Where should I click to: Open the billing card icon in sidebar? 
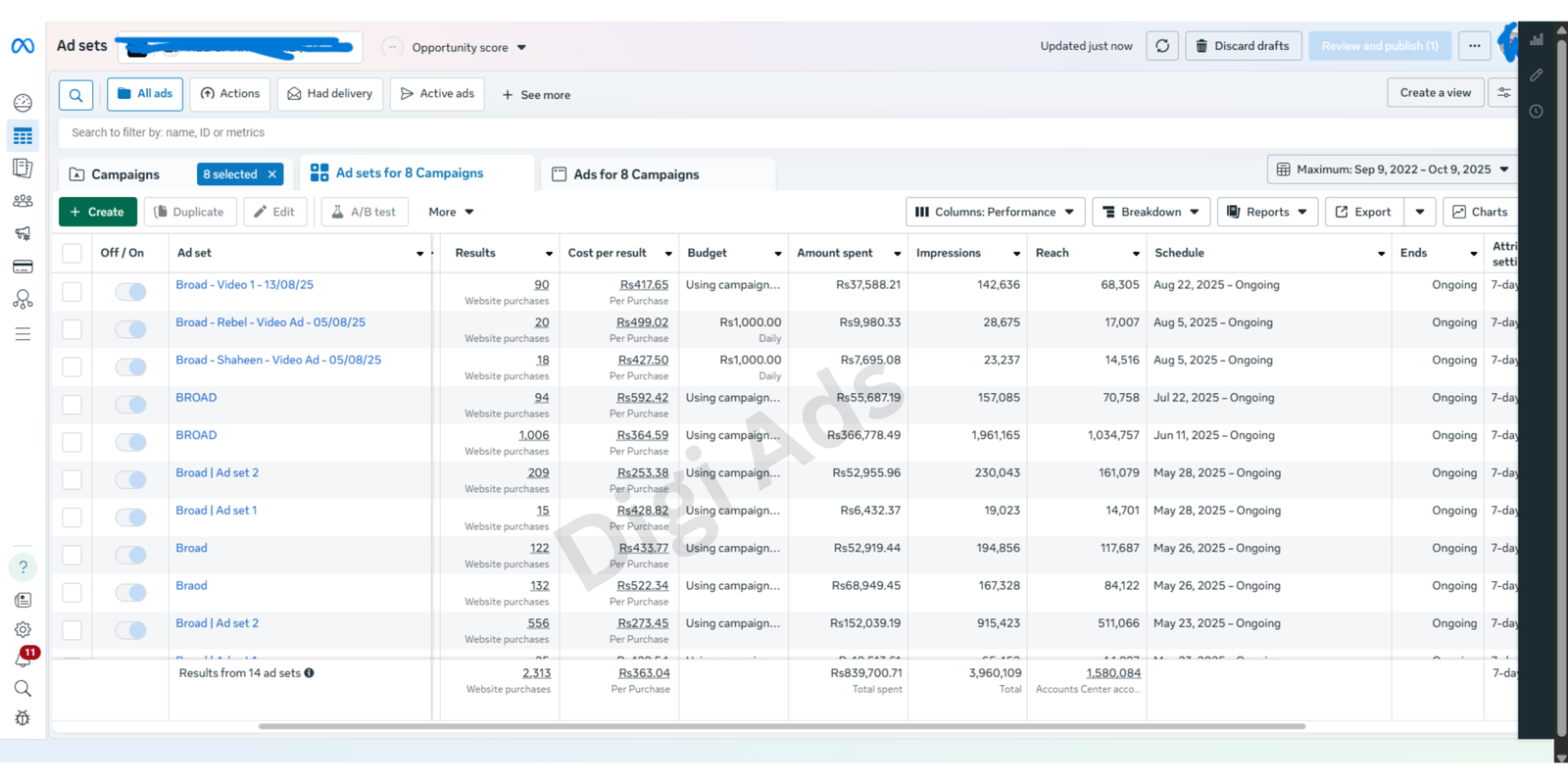click(x=23, y=267)
